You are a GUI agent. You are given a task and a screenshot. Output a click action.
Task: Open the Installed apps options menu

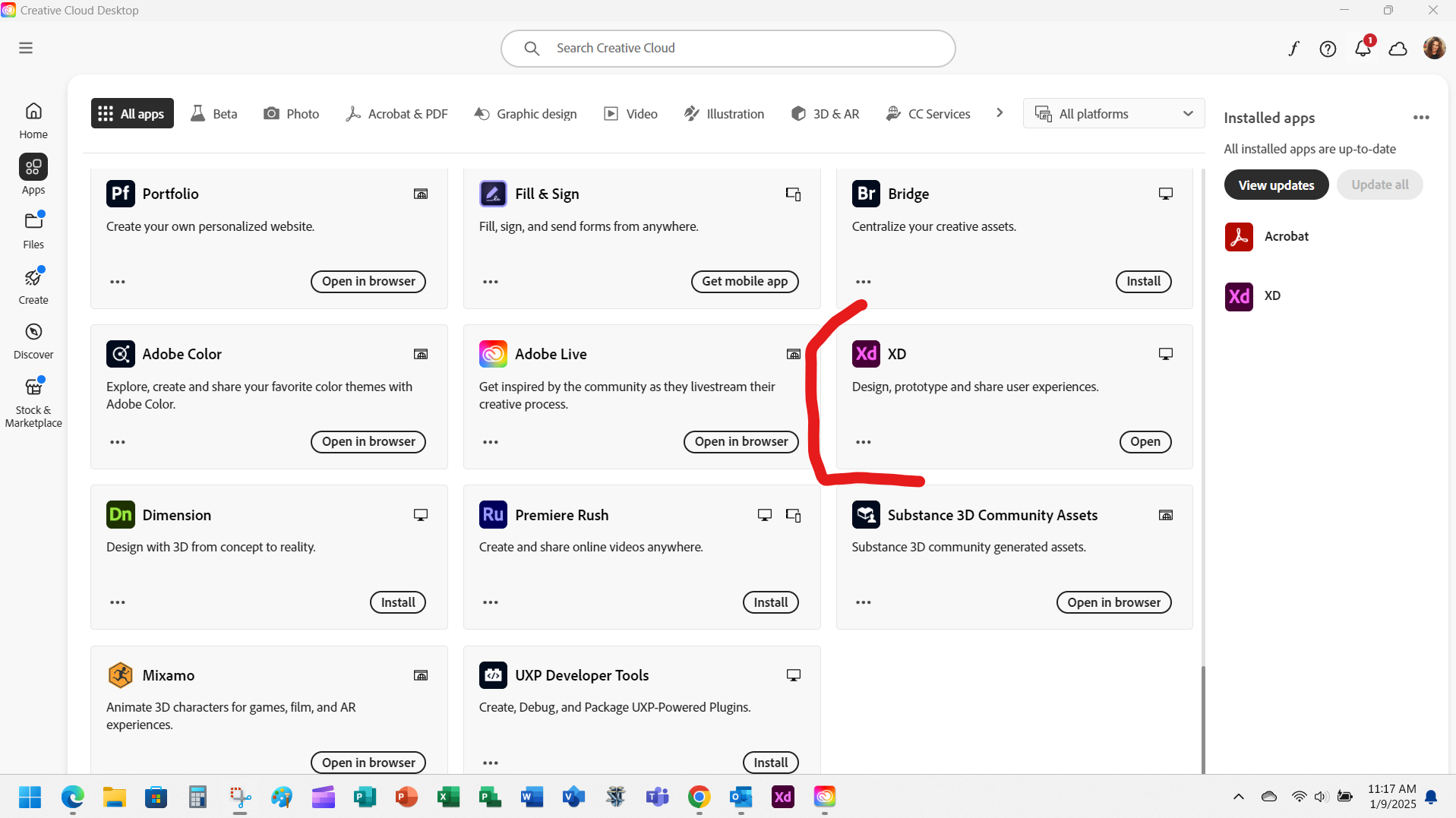pos(1421,117)
